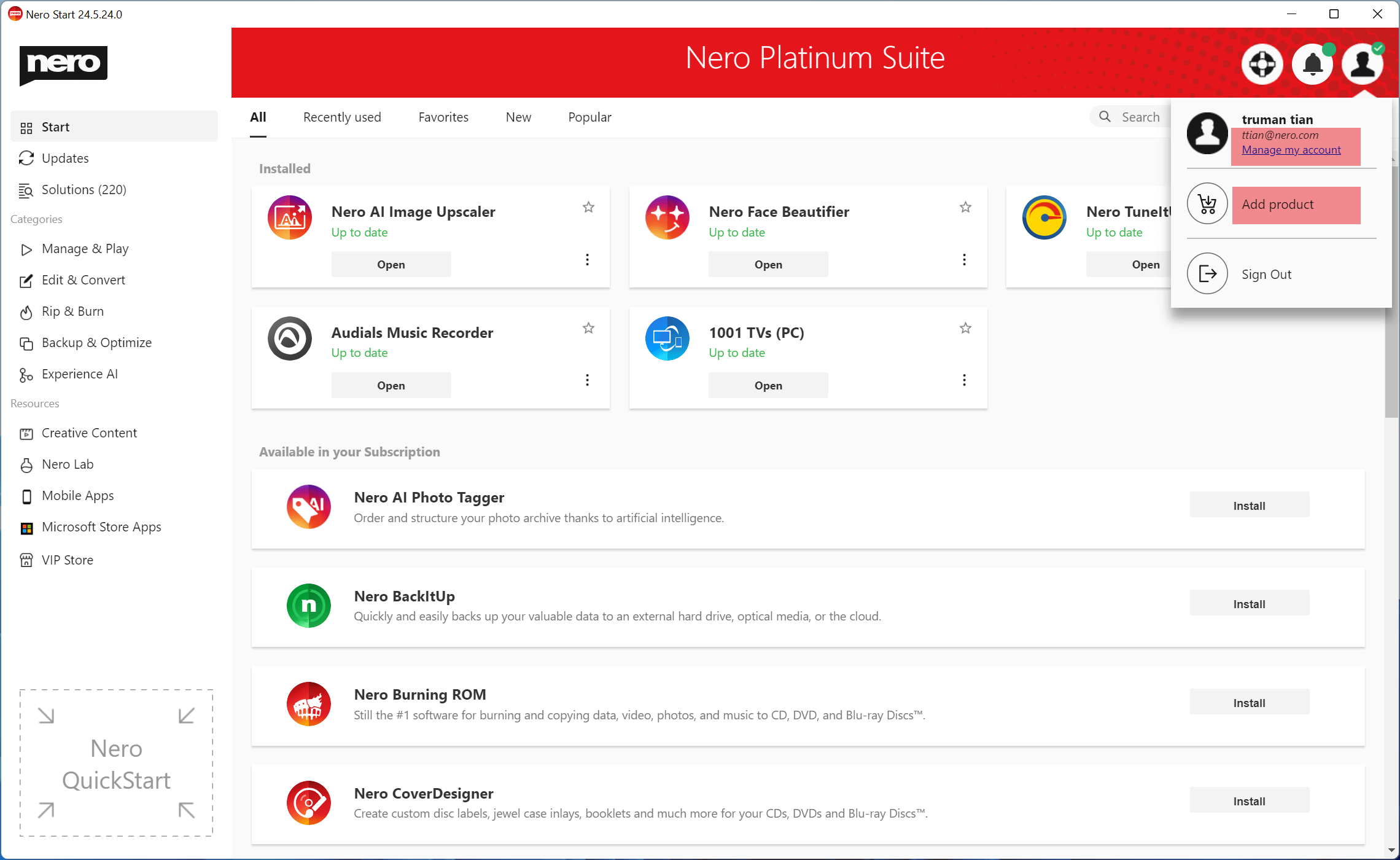Click the Add product shopping cart icon
The width and height of the screenshot is (1400, 860).
tap(1207, 204)
